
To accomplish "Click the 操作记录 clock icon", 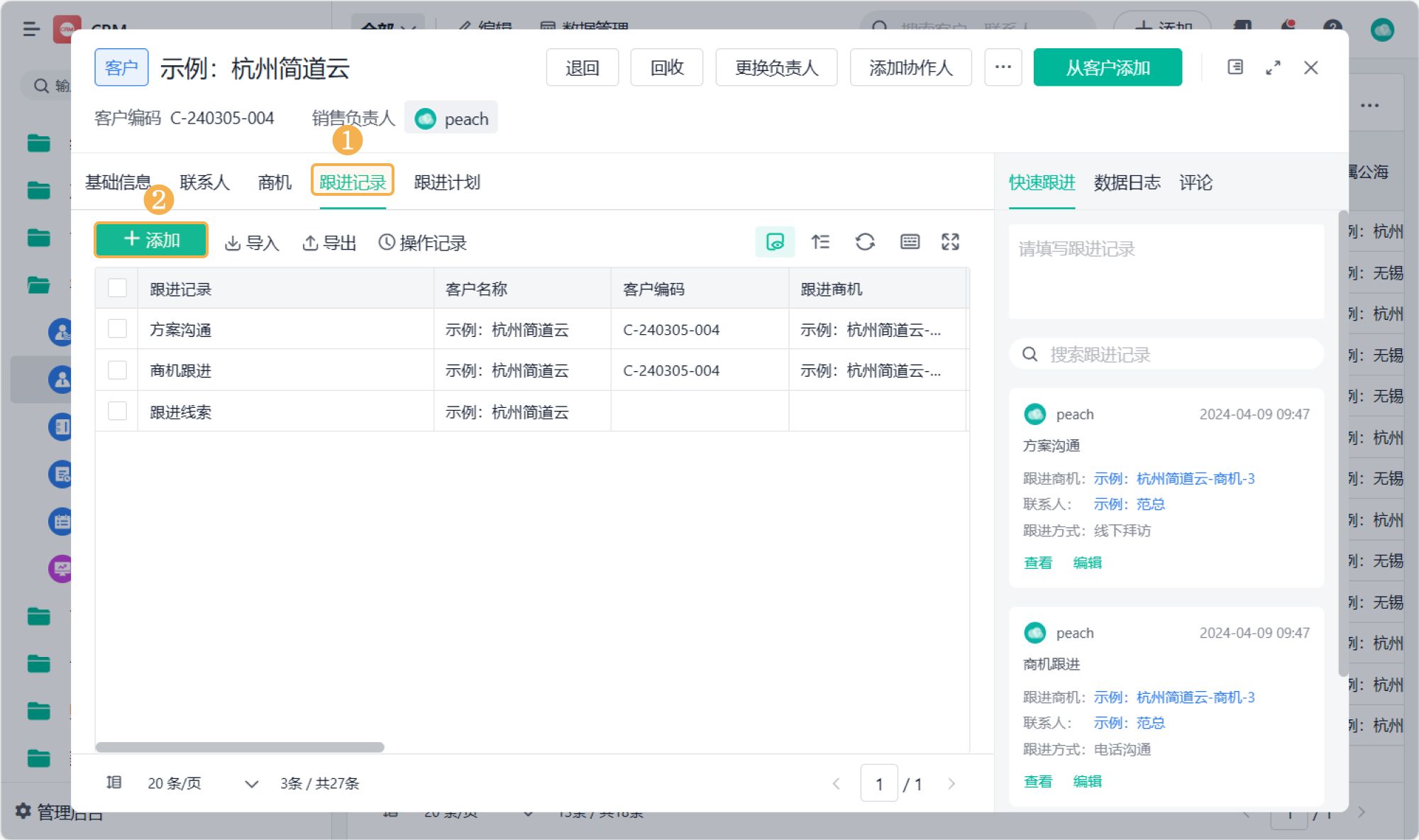I will point(386,243).
